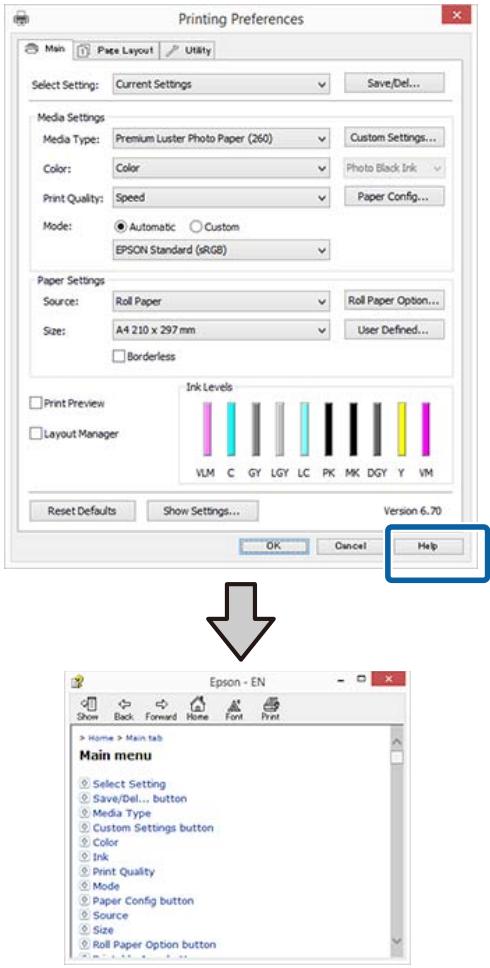This screenshot has height=968, width=490.
Task: Open the Select Setting dropdown
Action: [x=221, y=84]
